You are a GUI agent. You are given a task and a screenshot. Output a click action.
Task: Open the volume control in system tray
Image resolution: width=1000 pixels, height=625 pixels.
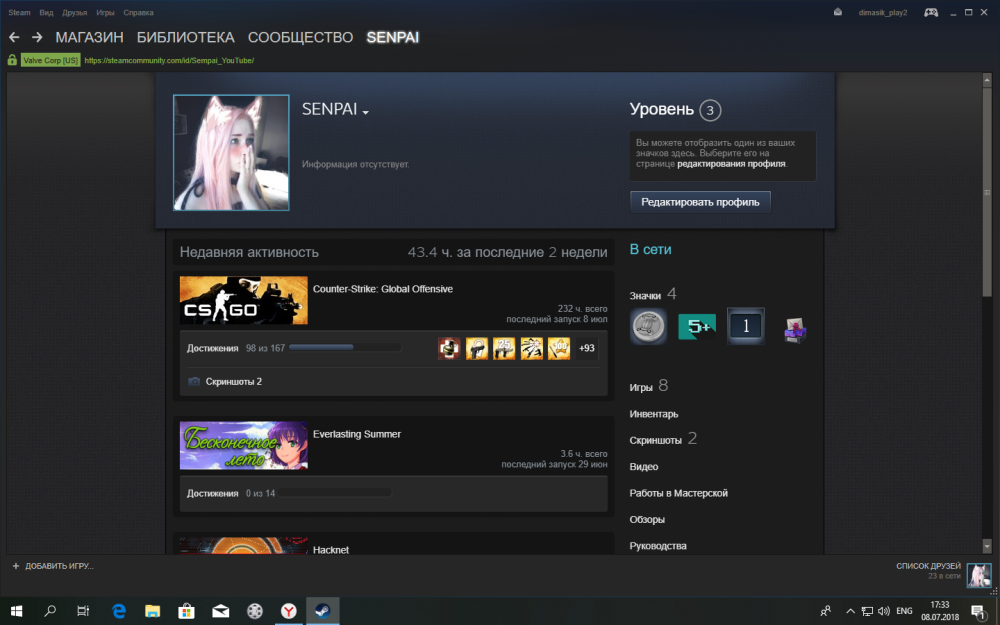pyautogui.click(x=884, y=611)
